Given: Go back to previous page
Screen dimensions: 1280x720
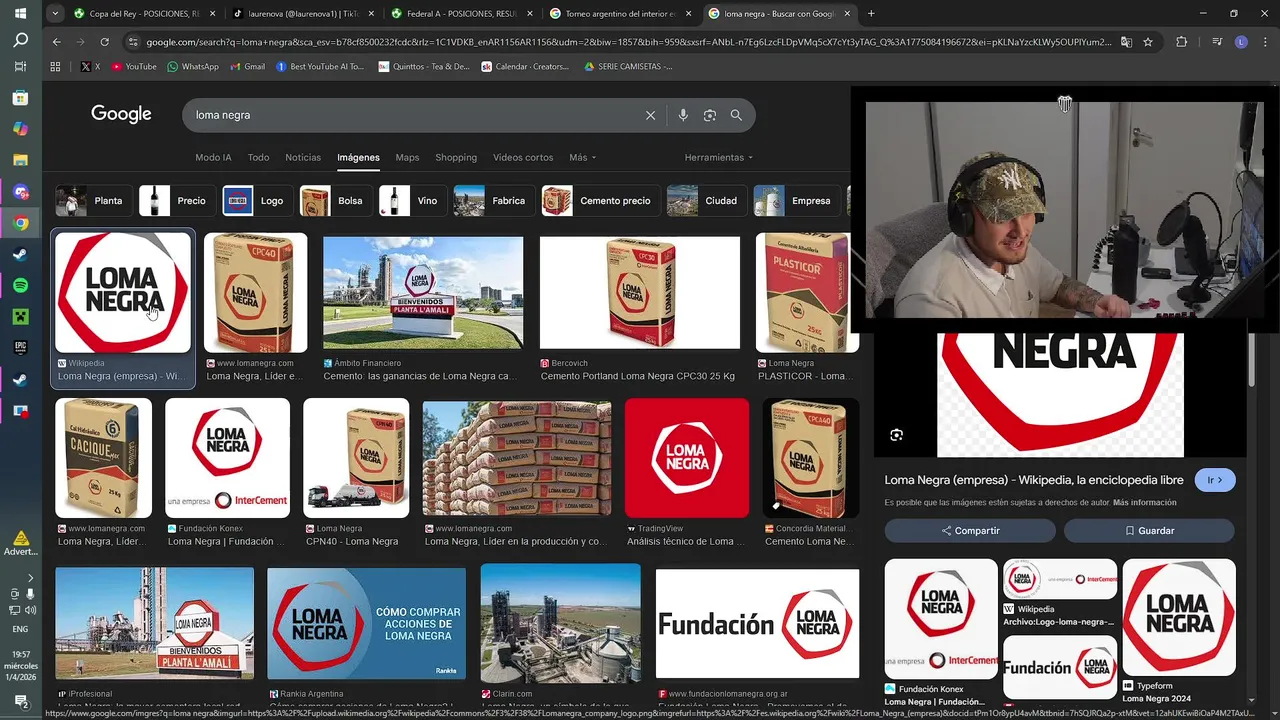Looking at the screenshot, I should click(56, 42).
